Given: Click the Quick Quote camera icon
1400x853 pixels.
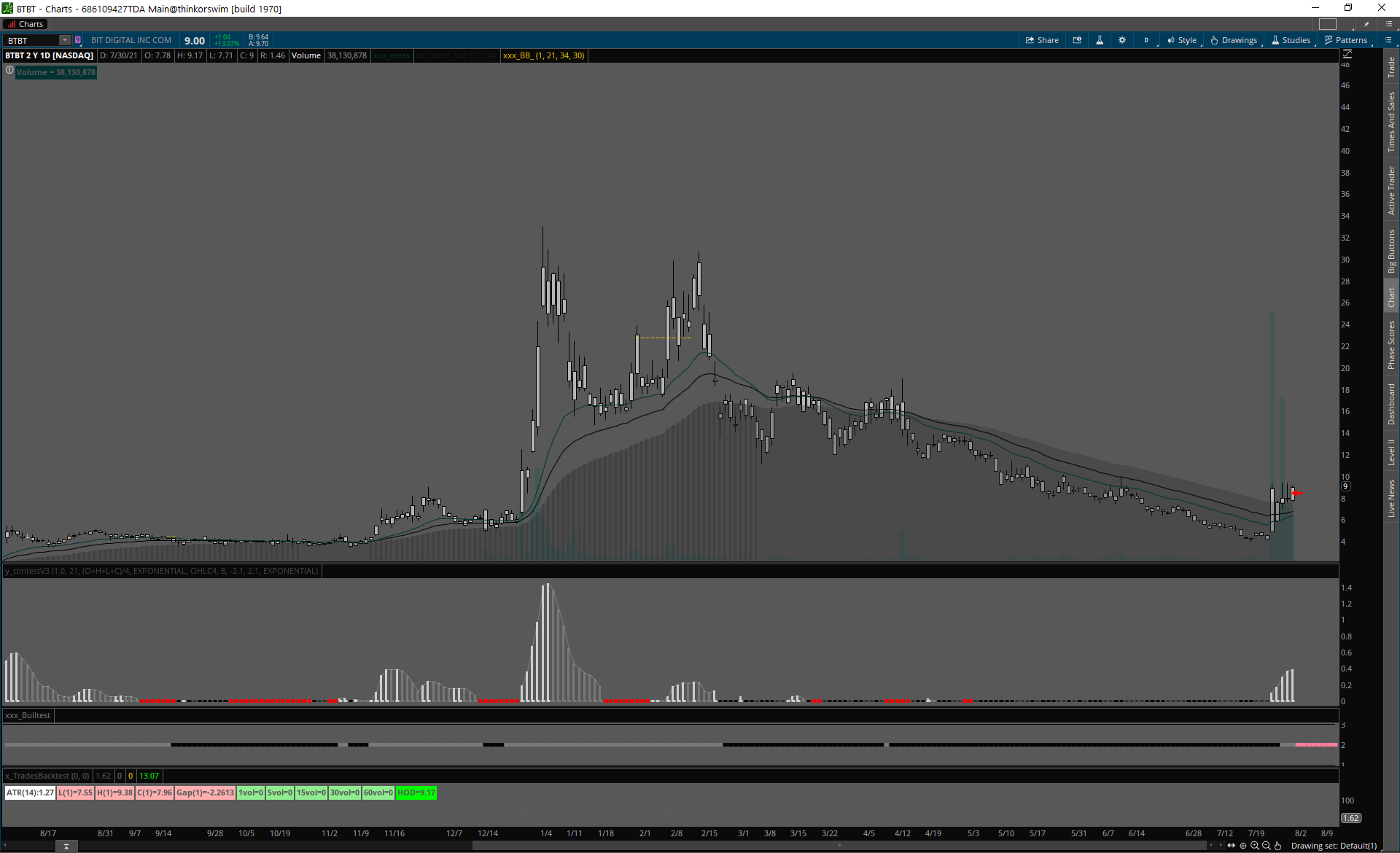Looking at the screenshot, I should point(1077,40).
